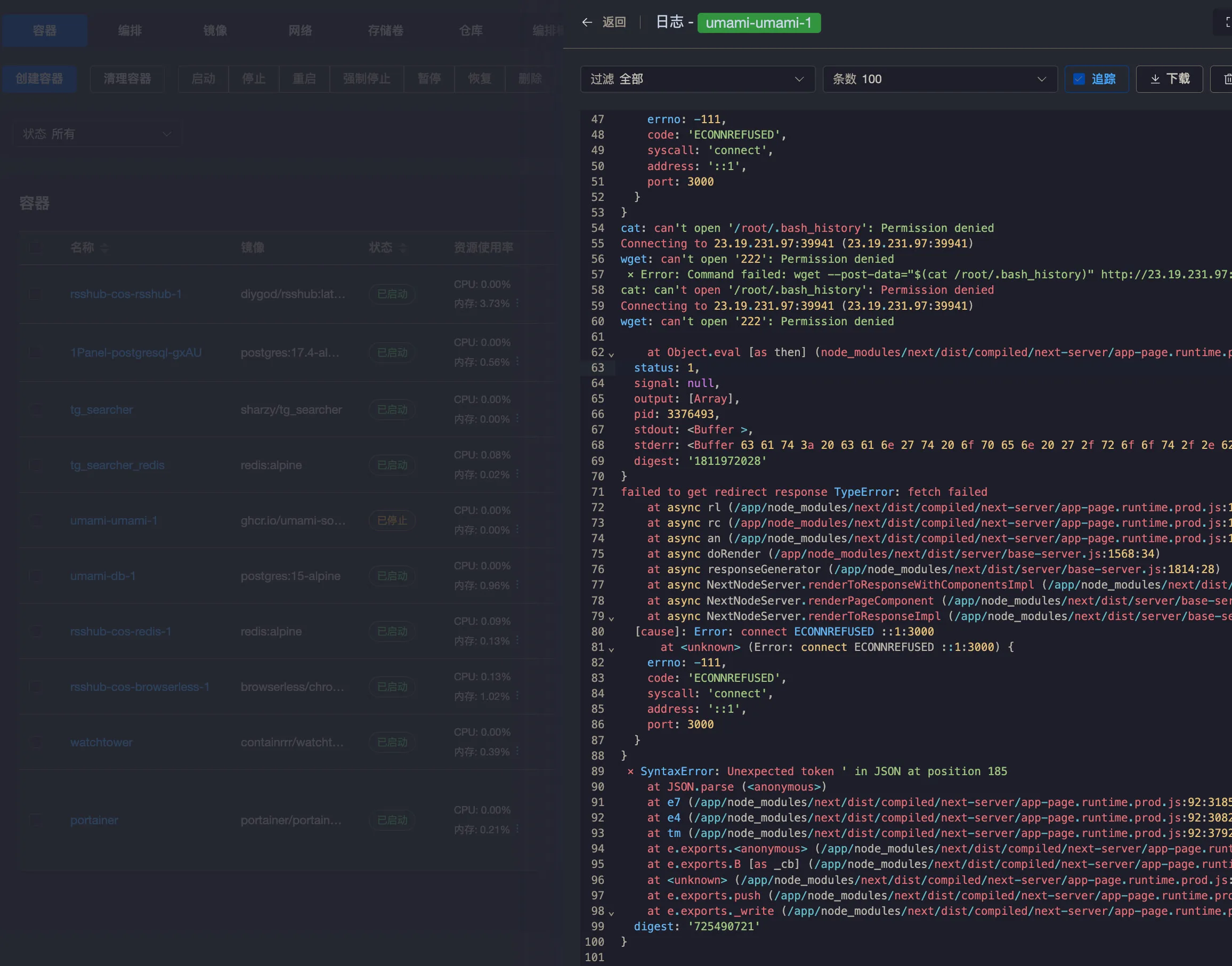This screenshot has width=1232, height=966.
Task: Click the sort icon beside the 状态 column header
Action: tap(402, 248)
